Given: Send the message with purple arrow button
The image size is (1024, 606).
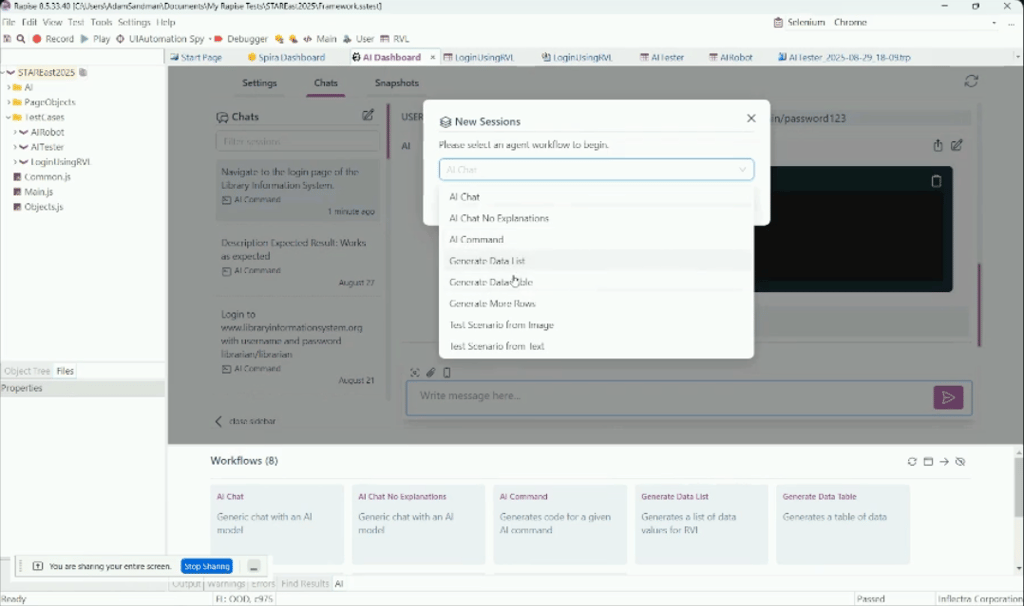Looking at the screenshot, I should [x=948, y=397].
